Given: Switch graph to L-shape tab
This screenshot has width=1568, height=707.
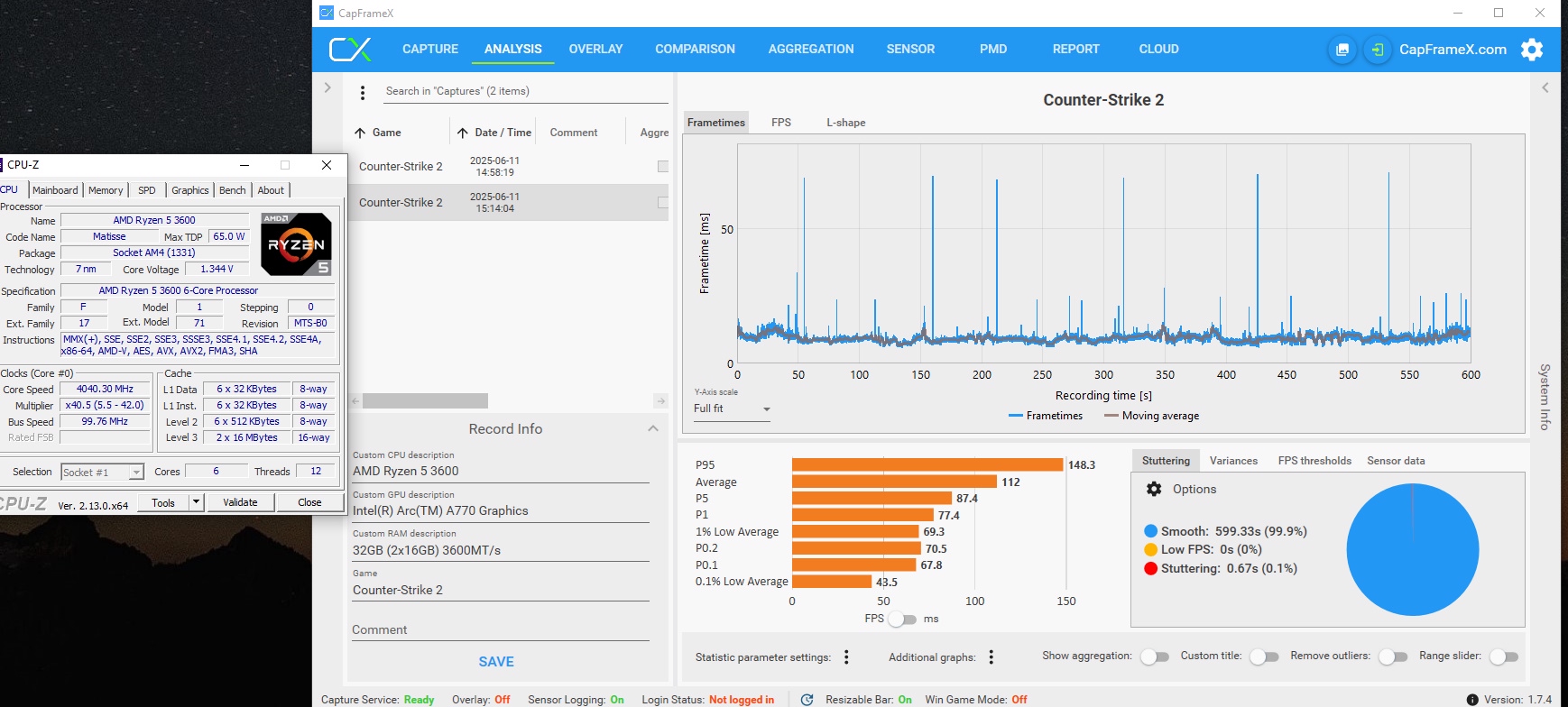Looking at the screenshot, I should (x=845, y=123).
